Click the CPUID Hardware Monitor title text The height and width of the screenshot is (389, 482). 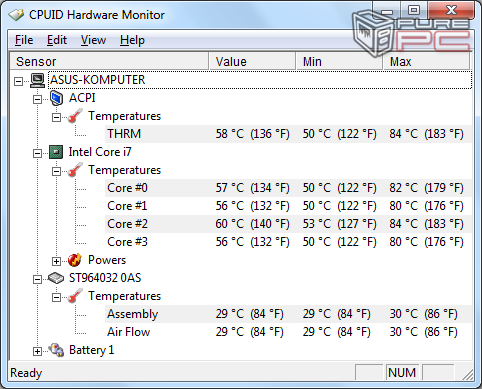97,15
